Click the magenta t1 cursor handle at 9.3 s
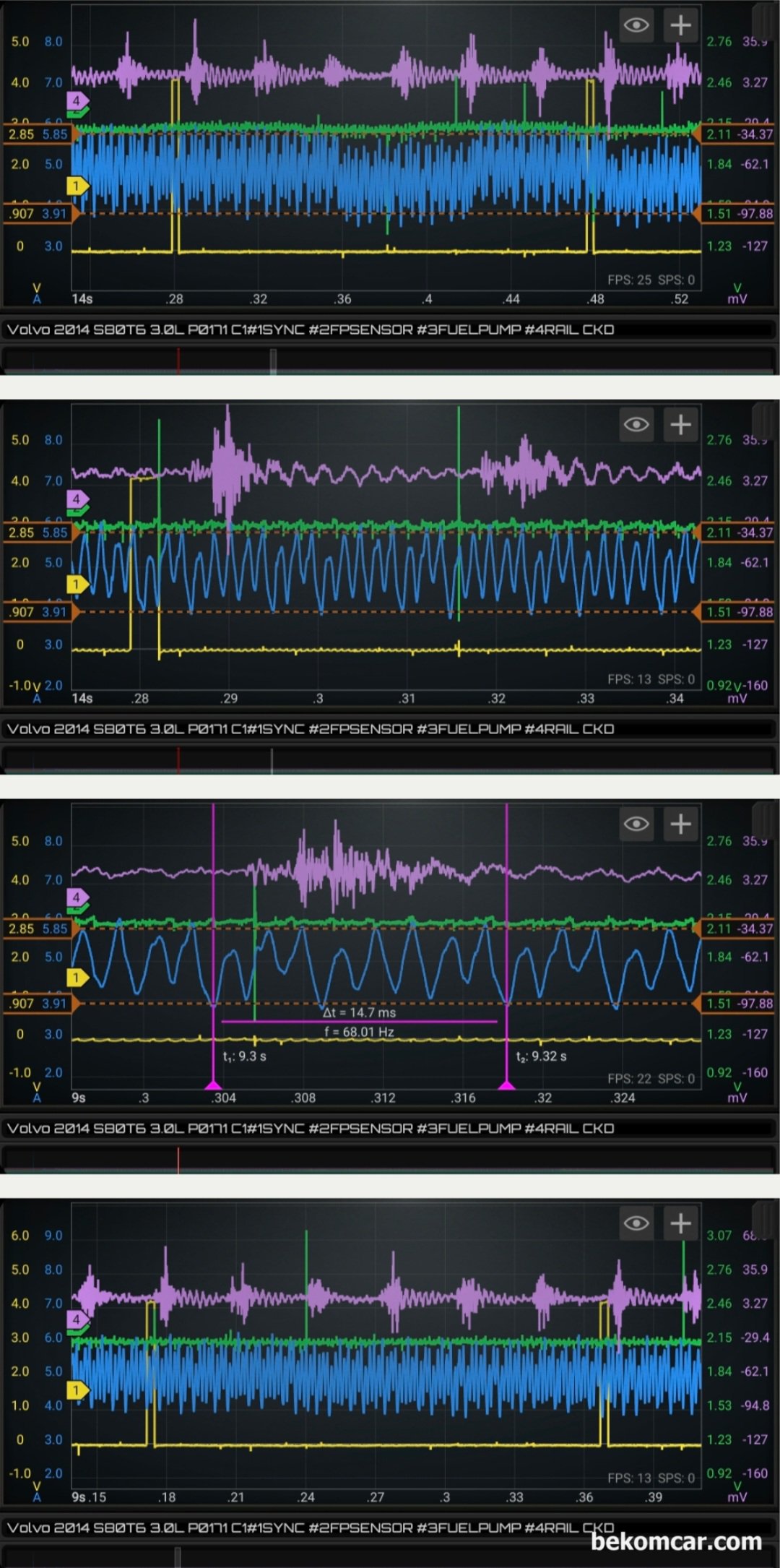Image resolution: width=780 pixels, height=1568 pixels. (213, 1084)
